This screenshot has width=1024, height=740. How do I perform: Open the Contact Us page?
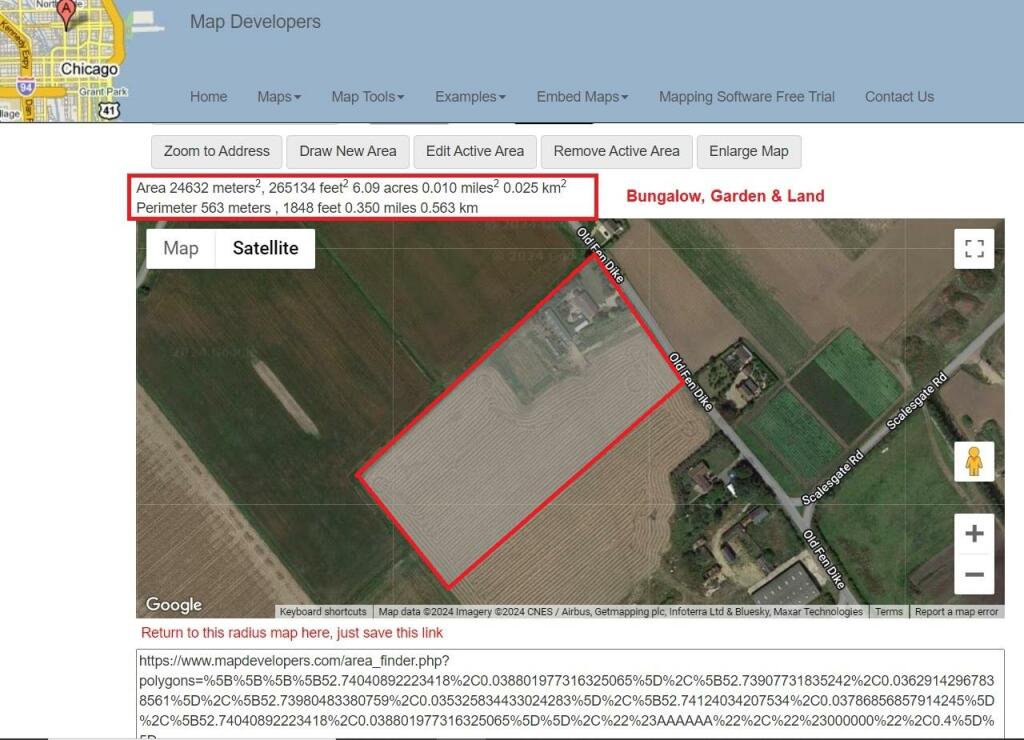(899, 97)
